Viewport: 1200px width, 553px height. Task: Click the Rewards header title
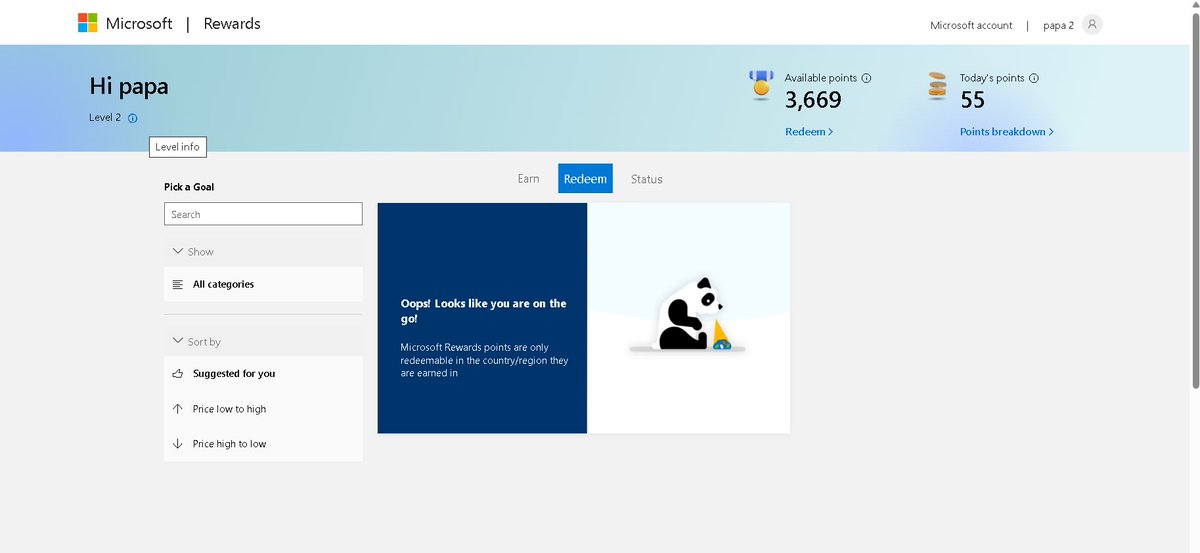point(232,23)
